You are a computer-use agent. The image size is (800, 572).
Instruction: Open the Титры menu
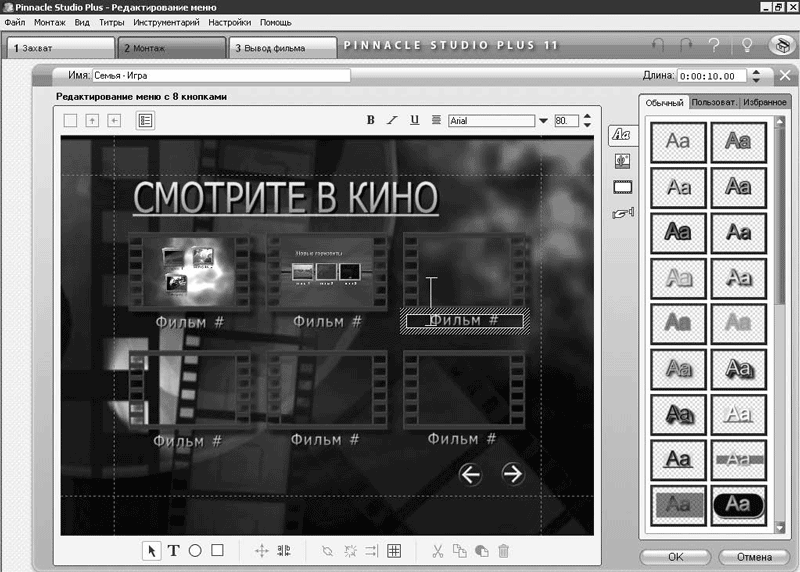tap(111, 22)
